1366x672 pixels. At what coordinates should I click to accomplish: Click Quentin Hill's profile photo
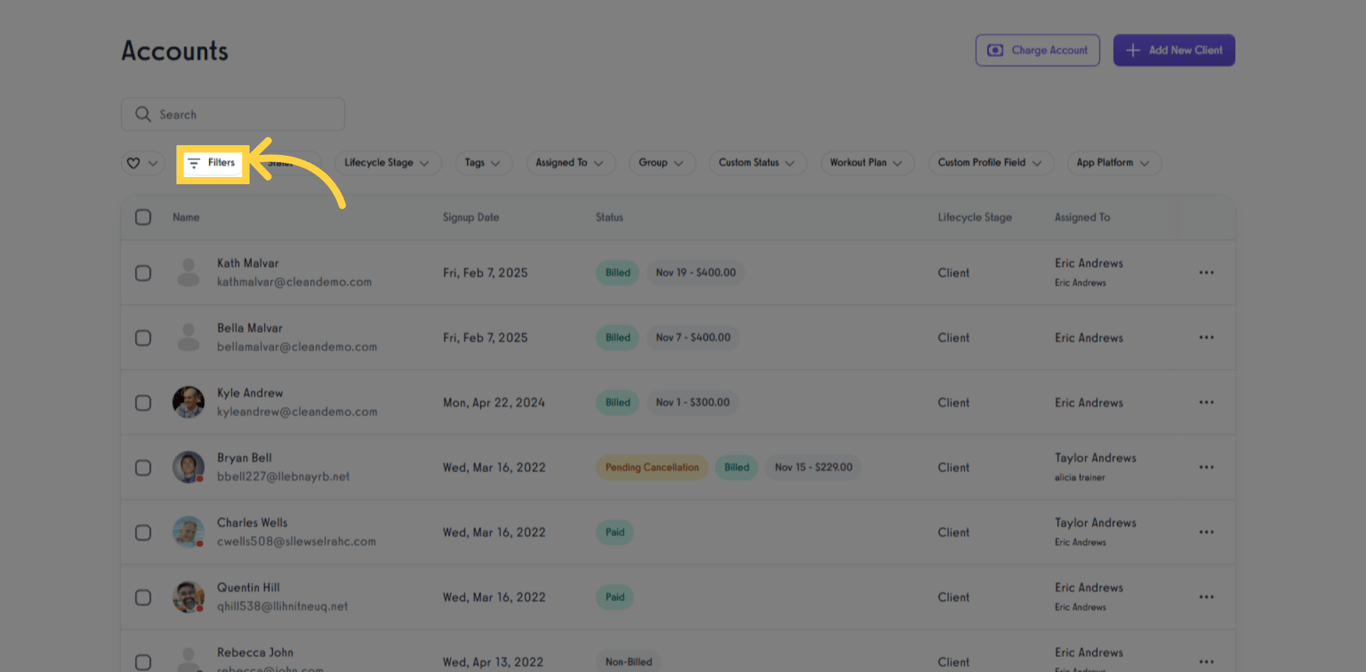[188, 597]
